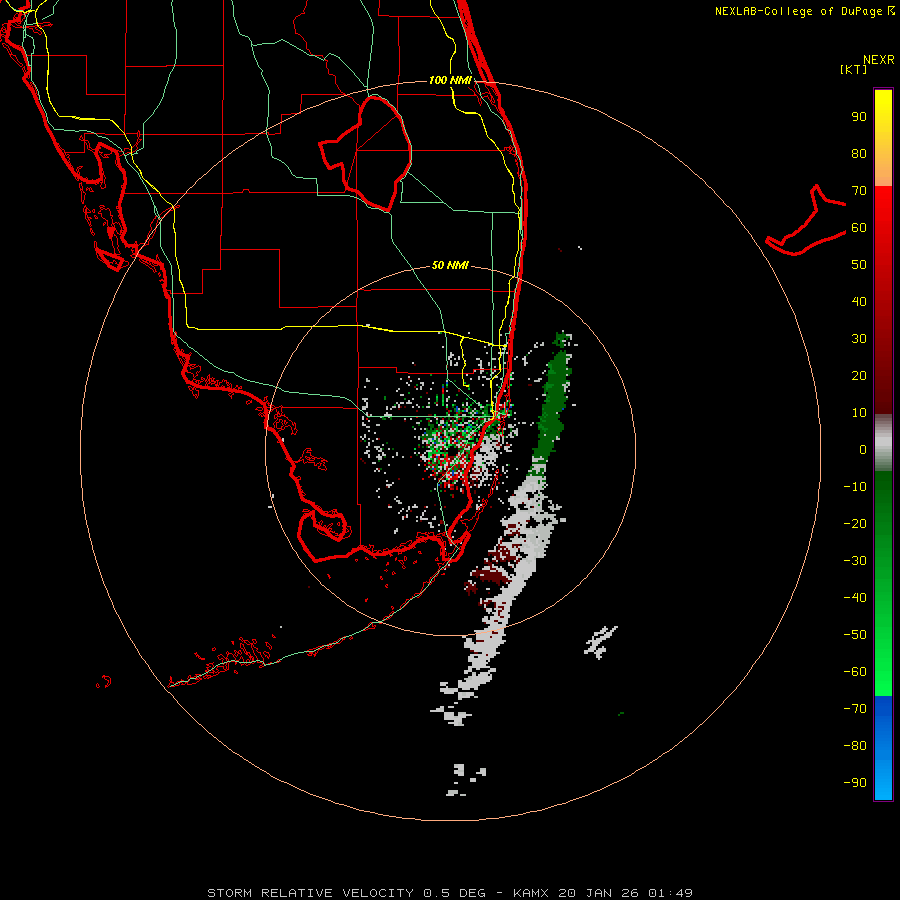
Task: Click the Lake Okeechobee outline on the map
Action: [x=367, y=152]
